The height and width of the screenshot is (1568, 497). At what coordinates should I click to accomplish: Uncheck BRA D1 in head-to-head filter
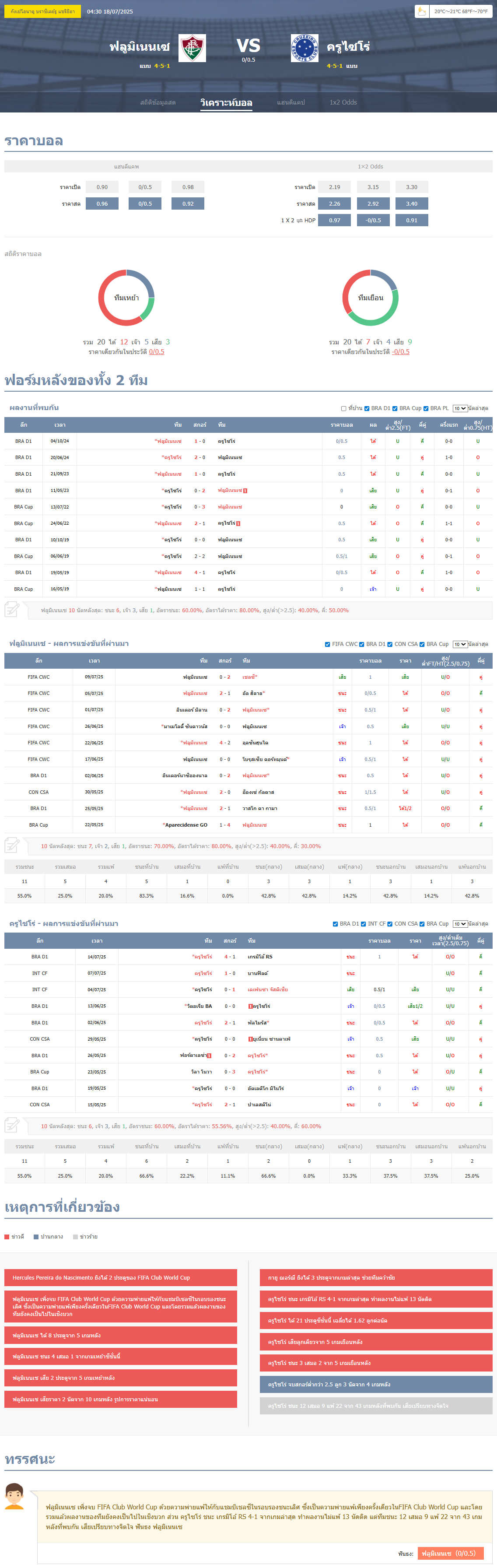click(x=367, y=408)
